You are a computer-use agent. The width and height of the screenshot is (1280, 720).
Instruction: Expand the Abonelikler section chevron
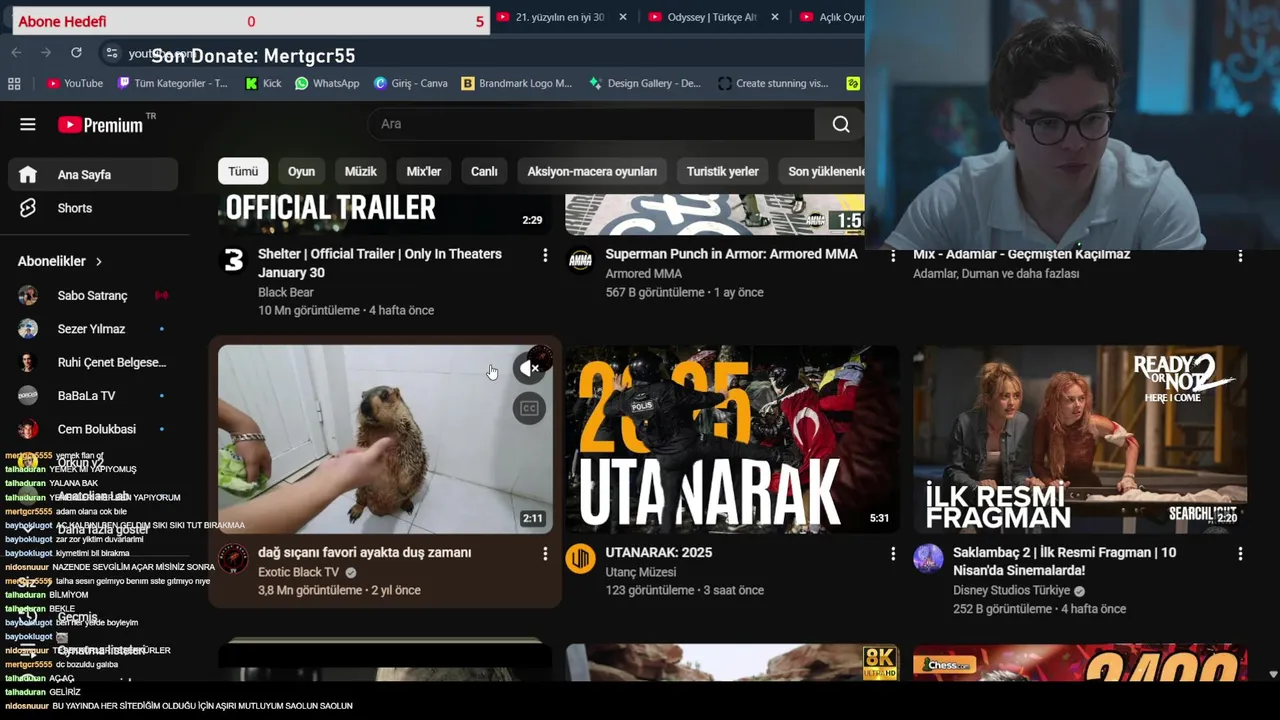[x=98, y=261]
